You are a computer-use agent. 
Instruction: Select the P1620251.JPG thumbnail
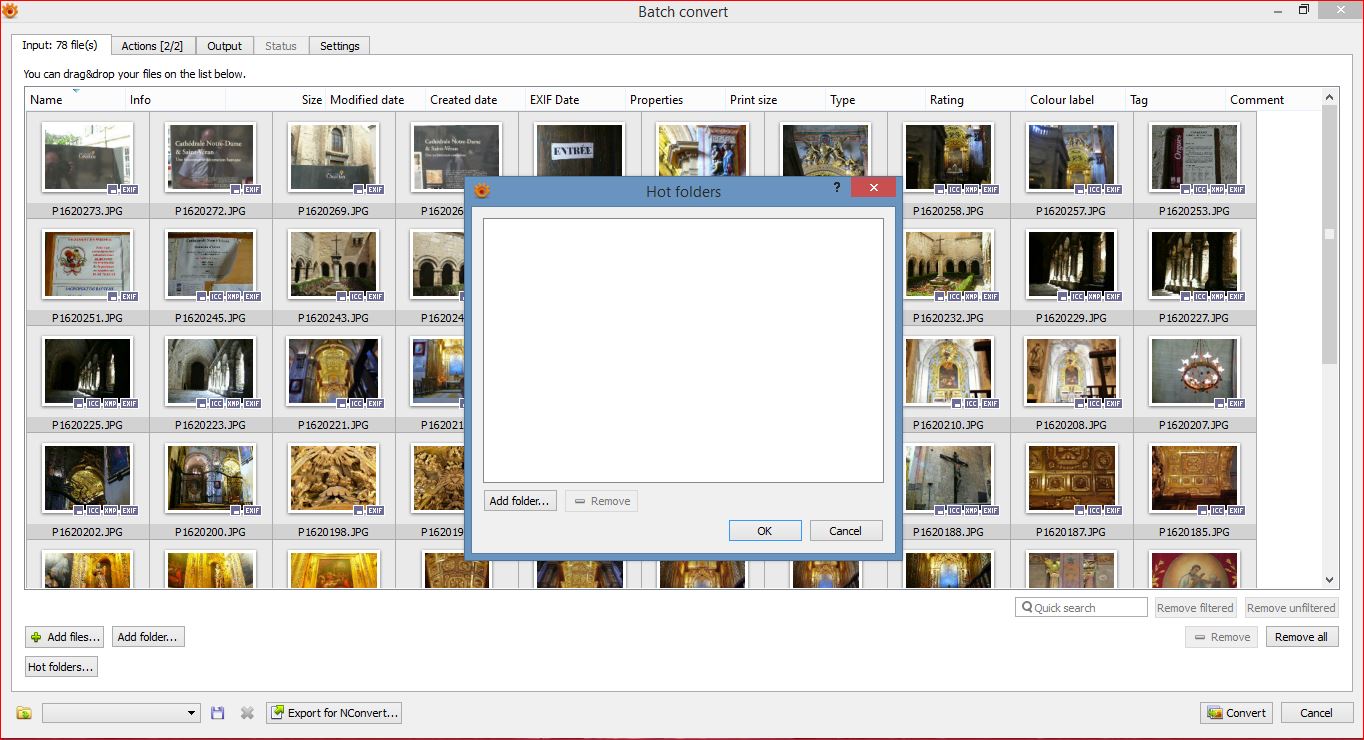pyautogui.click(x=88, y=264)
